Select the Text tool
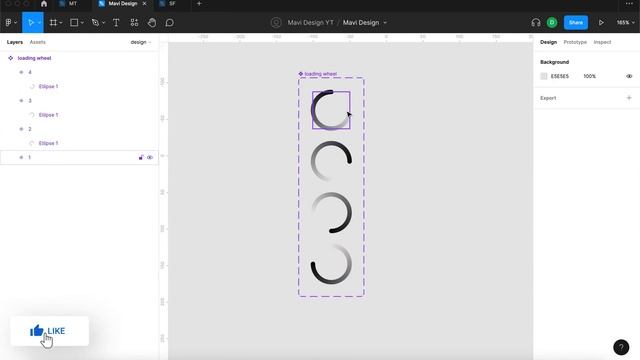 tap(116, 23)
